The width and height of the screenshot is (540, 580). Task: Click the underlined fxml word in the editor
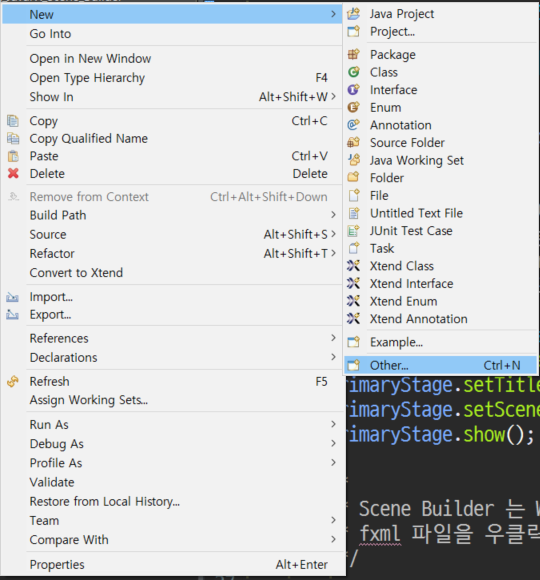(x=380, y=534)
